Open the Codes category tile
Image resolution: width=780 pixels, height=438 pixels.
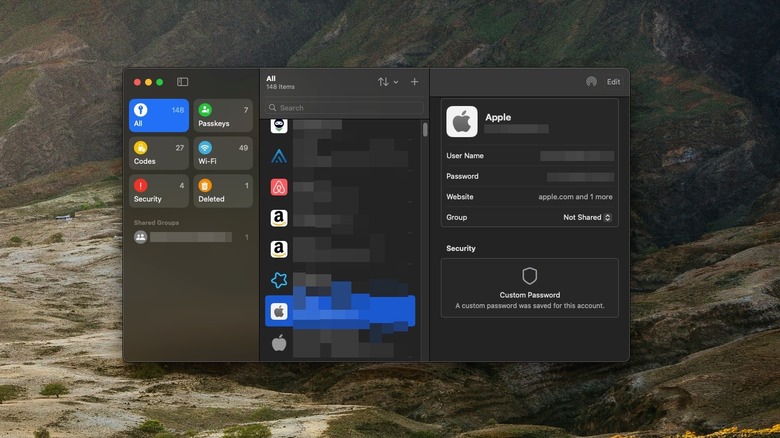158,153
